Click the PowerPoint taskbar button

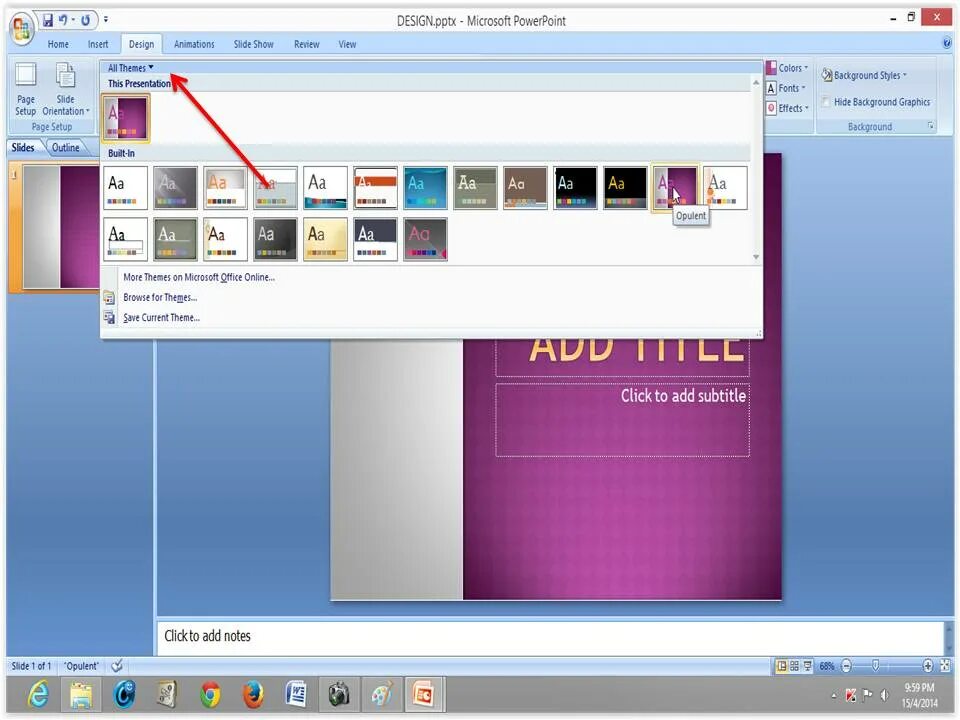424,695
